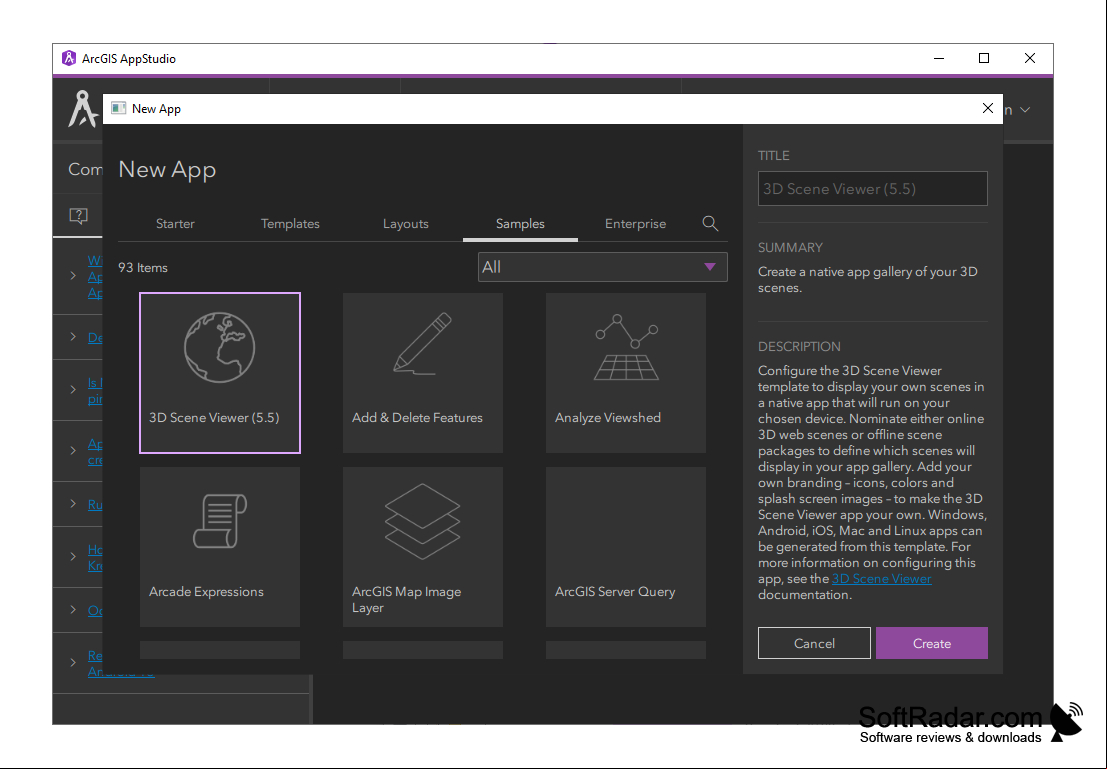
Task: Click the Title input field
Action: pos(873,189)
